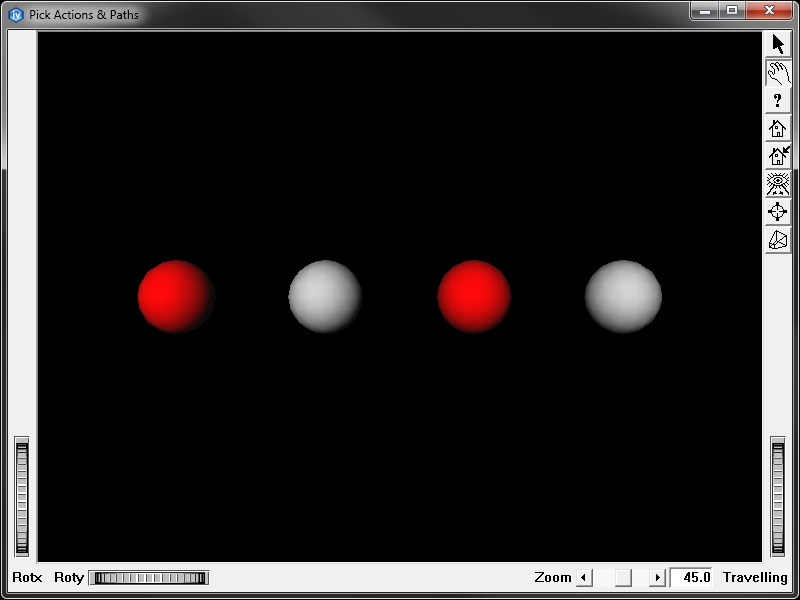Click the Rotx vertical thumbwheel
Screen dimensions: 800x600
(22, 496)
